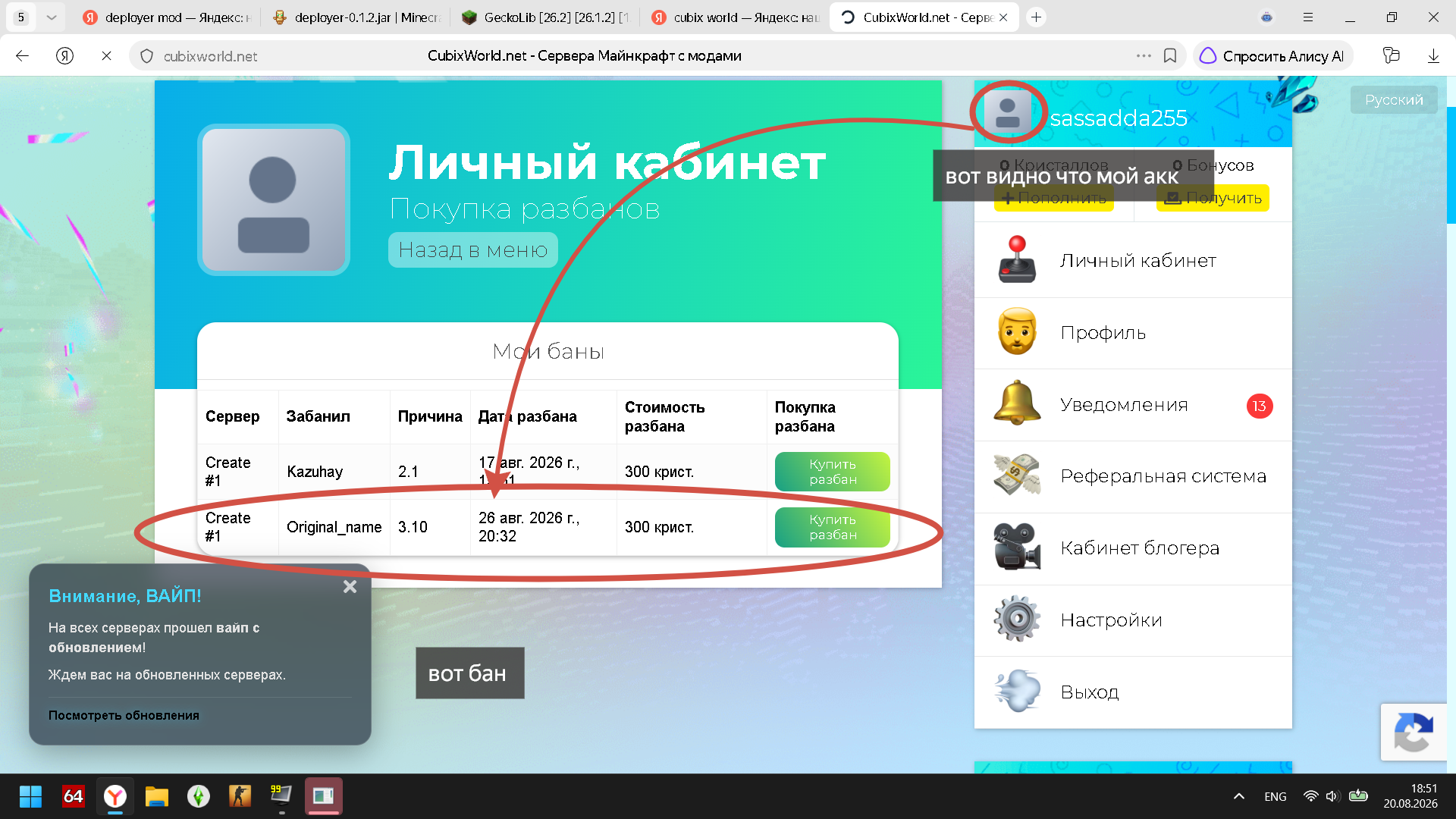This screenshot has width=1456, height=819.
Task: Open the bell icon for Уведомления
Action: [x=1017, y=404]
